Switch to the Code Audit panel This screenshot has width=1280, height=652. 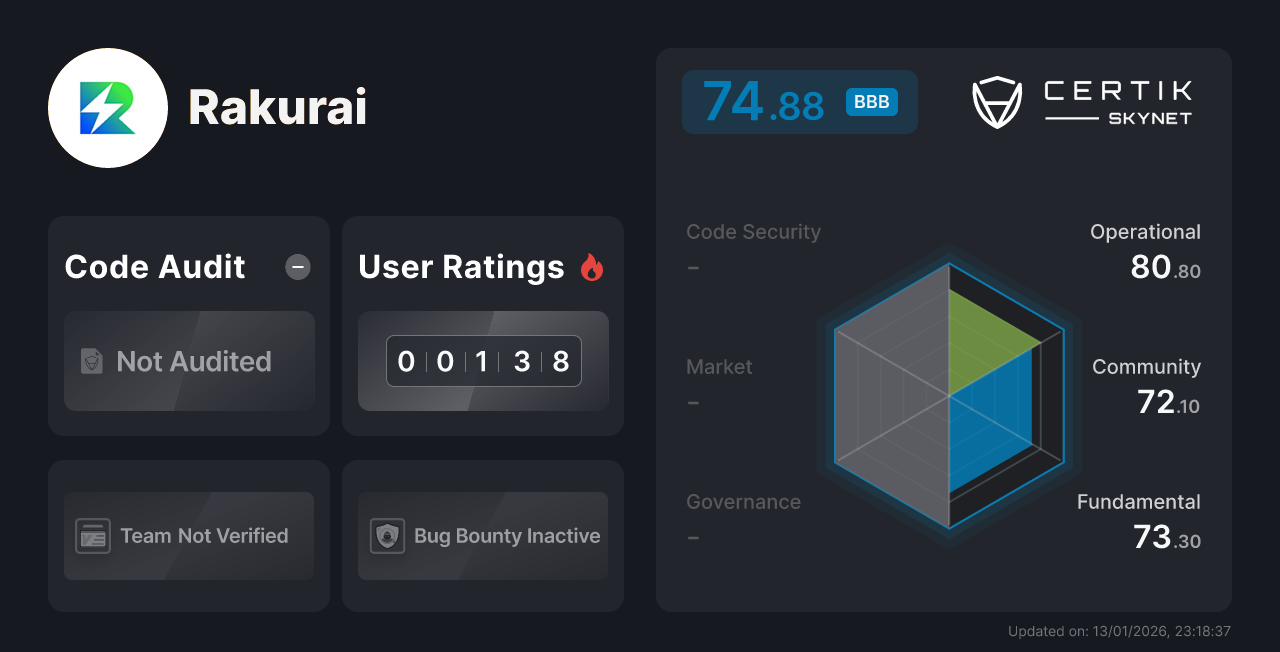[x=188, y=325]
